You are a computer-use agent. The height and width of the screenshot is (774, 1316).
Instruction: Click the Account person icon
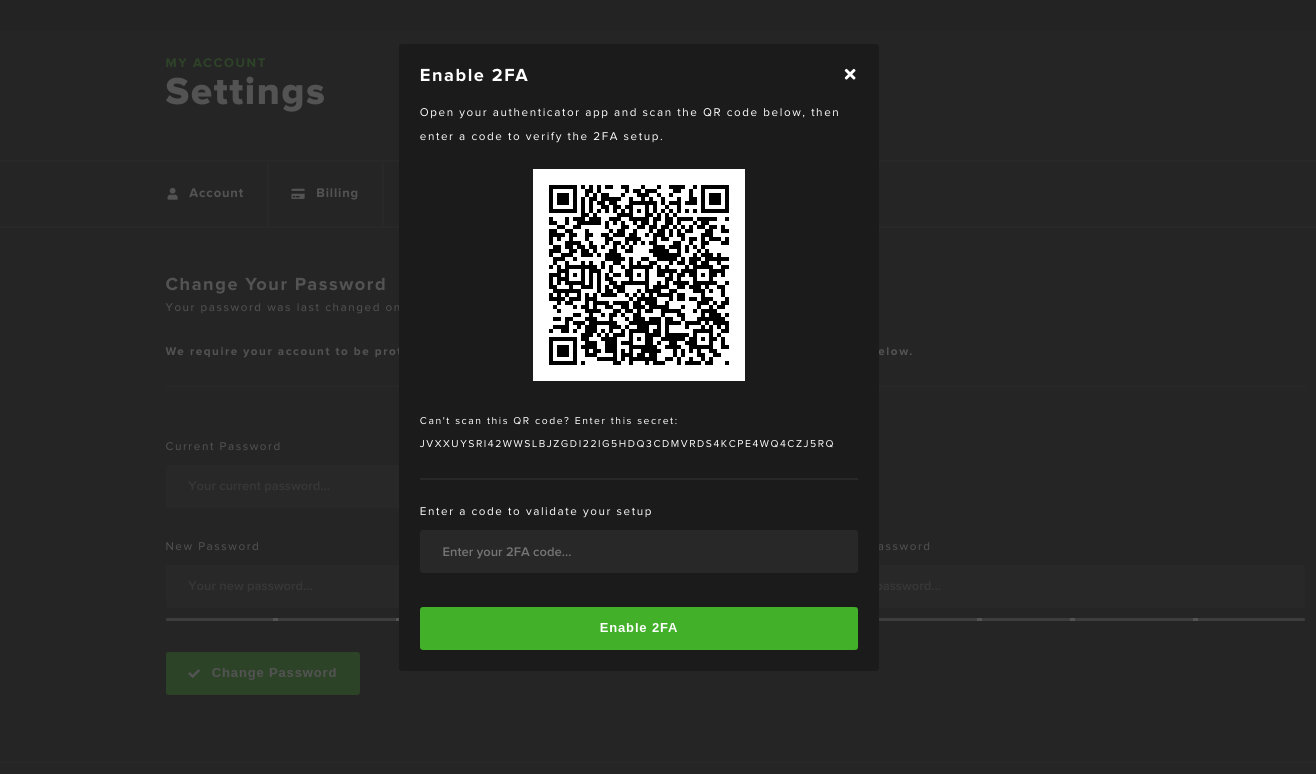coord(172,194)
